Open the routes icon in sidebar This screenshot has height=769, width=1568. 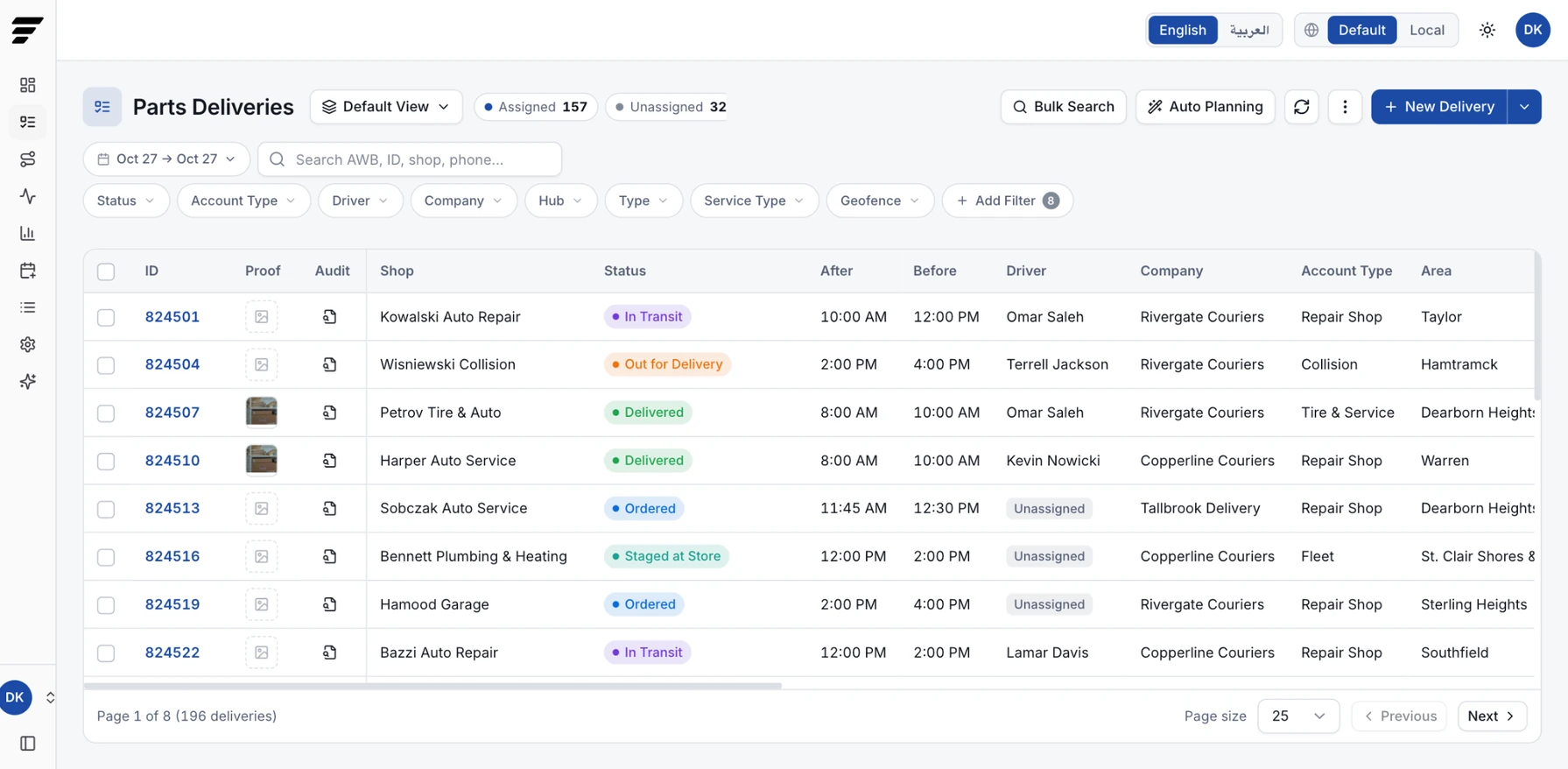point(28,159)
